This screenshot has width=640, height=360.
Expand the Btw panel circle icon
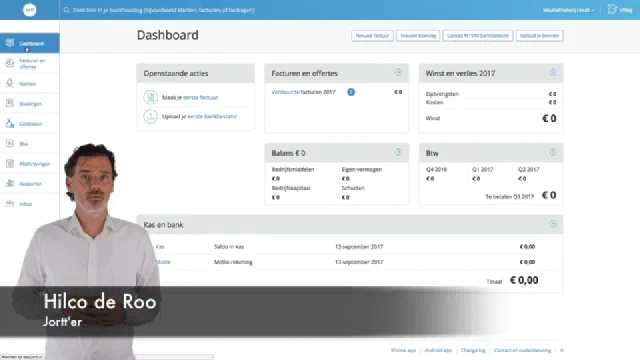[x=553, y=152]
